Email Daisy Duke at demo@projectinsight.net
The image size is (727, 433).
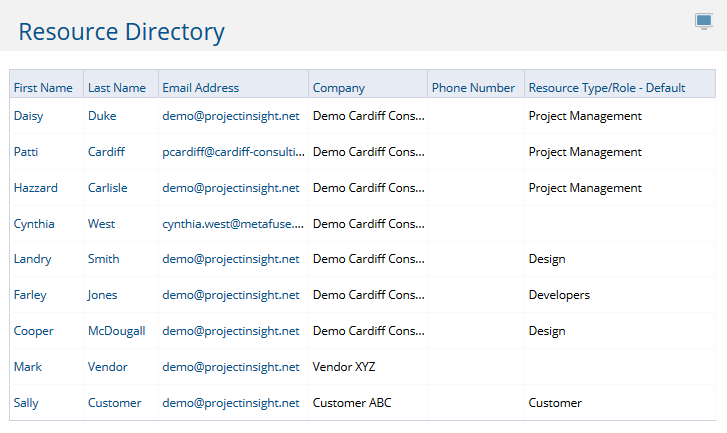(230, 116)
